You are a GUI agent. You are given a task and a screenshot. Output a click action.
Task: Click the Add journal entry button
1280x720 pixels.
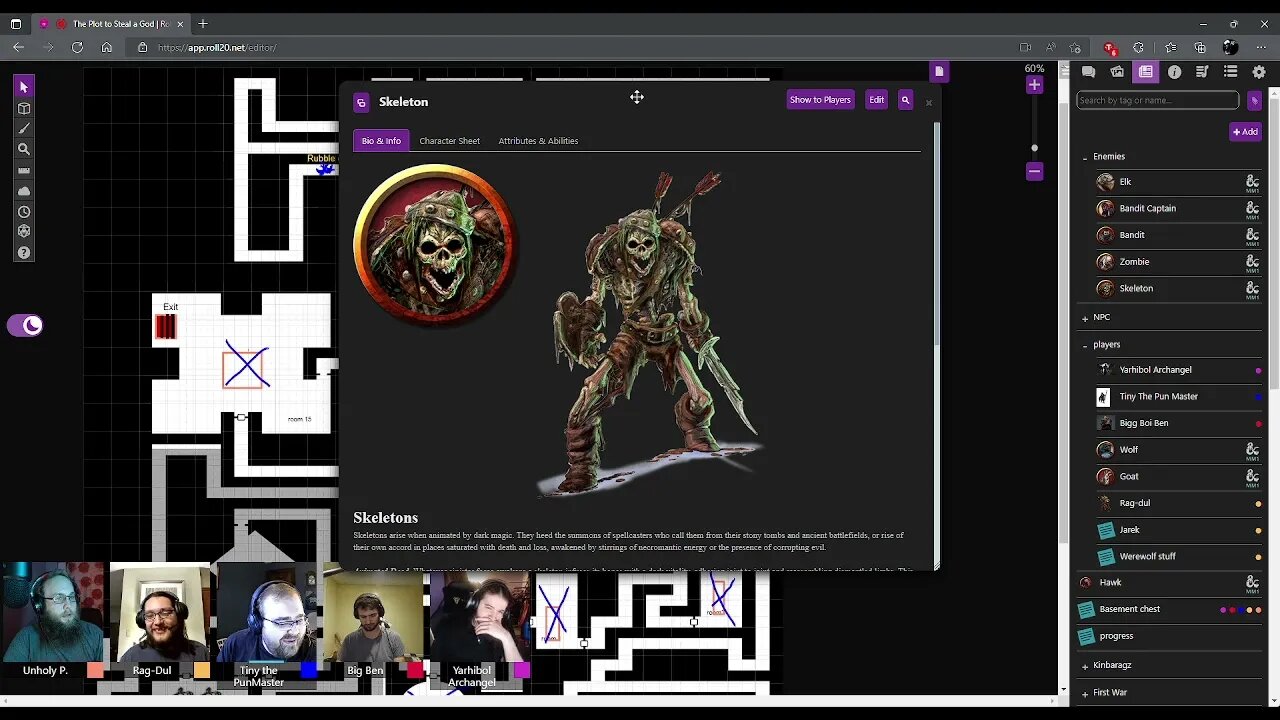tap(1245, 131)
